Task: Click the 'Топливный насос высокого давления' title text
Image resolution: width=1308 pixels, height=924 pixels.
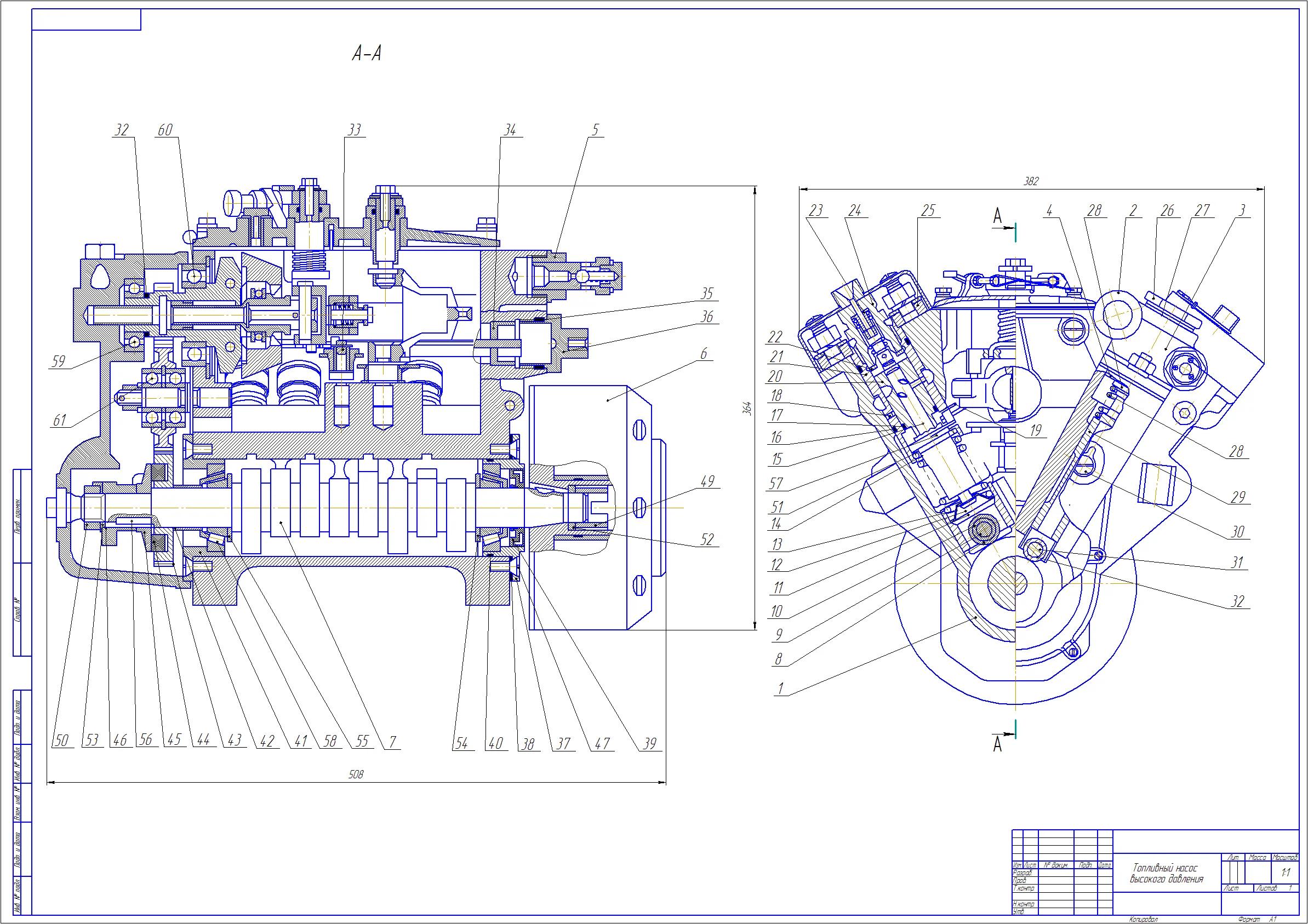Action: click(1166, 873)
